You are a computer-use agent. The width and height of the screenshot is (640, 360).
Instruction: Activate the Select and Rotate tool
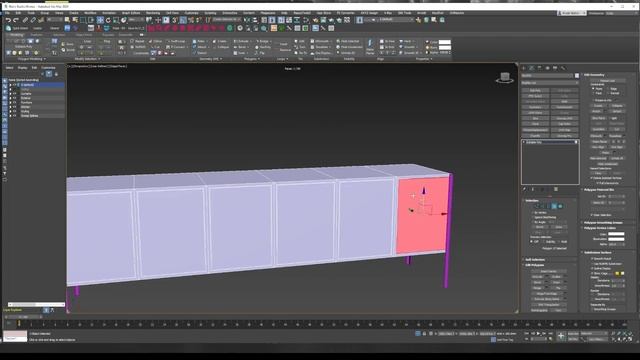pyautogui.click(x=108, y=20)
